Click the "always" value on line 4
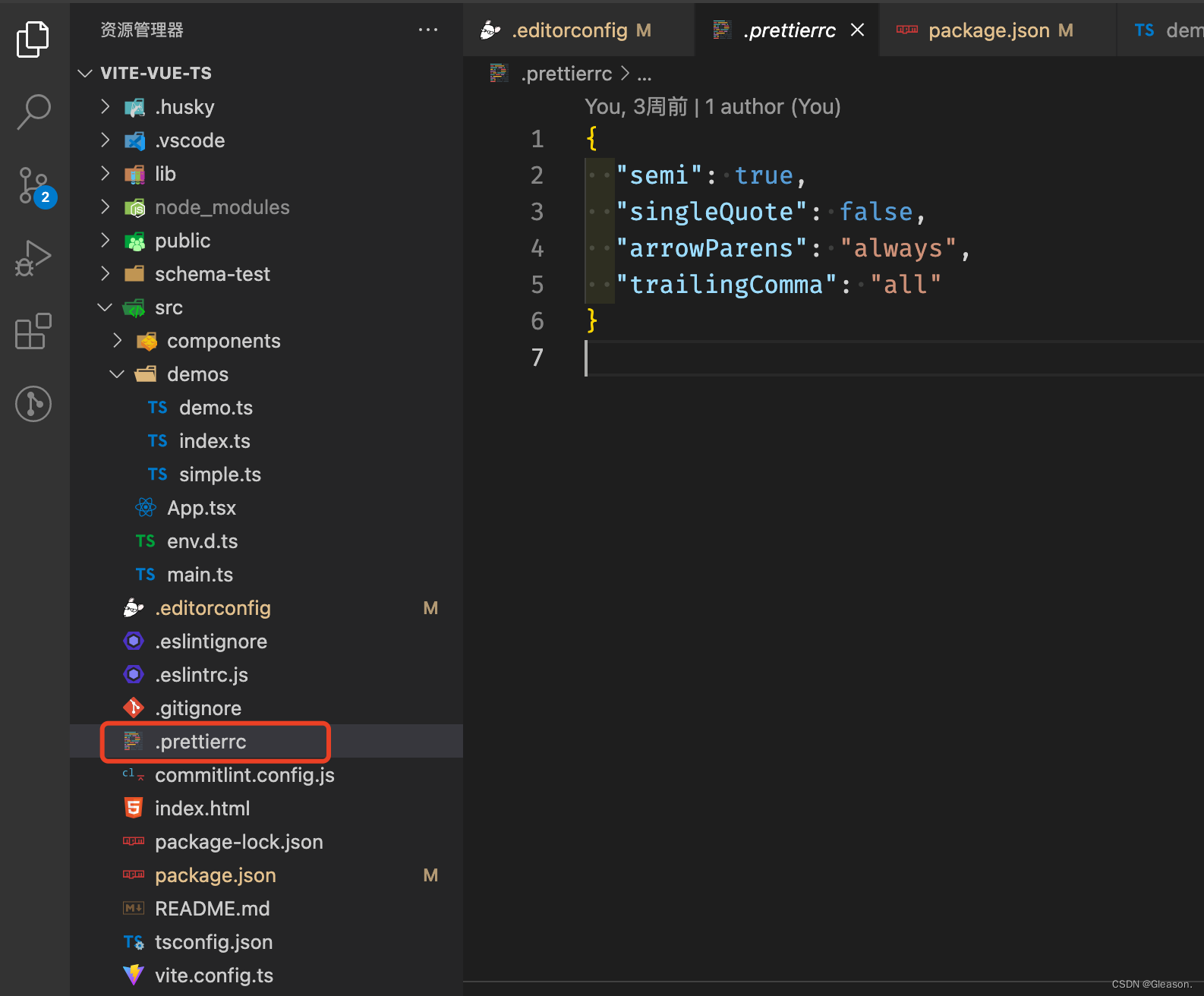This screenshot has height=996, width=1204. click(898, 248)
